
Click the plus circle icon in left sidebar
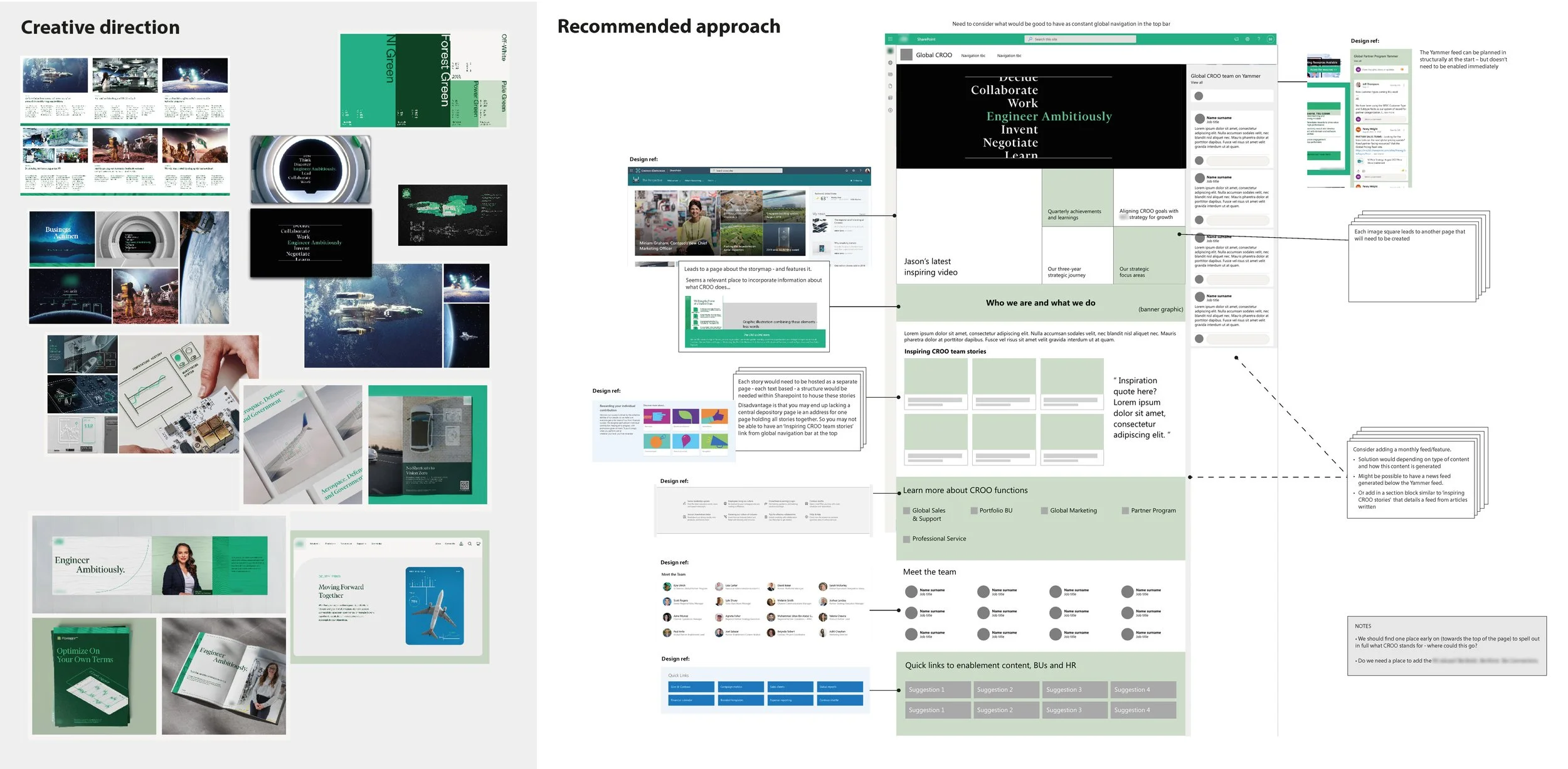click(x=890, y=110)
